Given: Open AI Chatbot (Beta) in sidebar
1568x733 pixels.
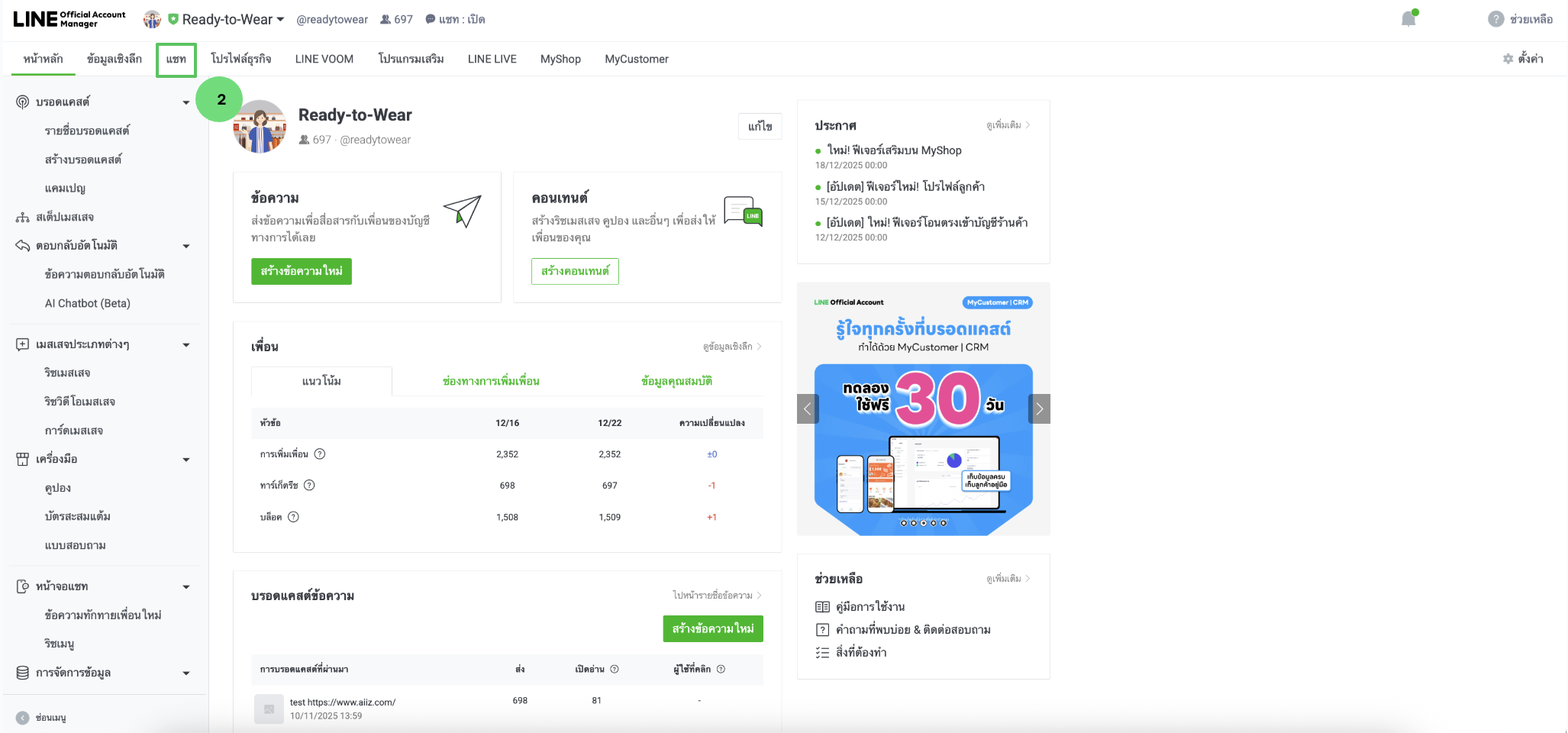Looking at the screenshot, I should click(88, 303).
